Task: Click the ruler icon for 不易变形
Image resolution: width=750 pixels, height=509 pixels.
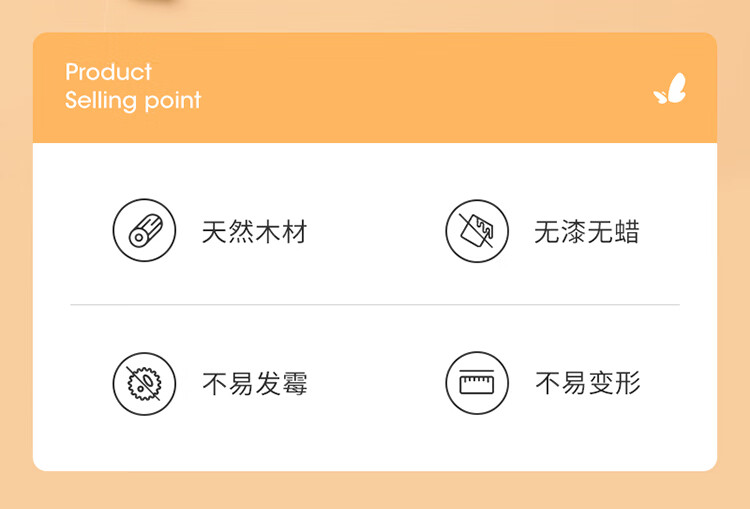Action: (x=477, y=383)
